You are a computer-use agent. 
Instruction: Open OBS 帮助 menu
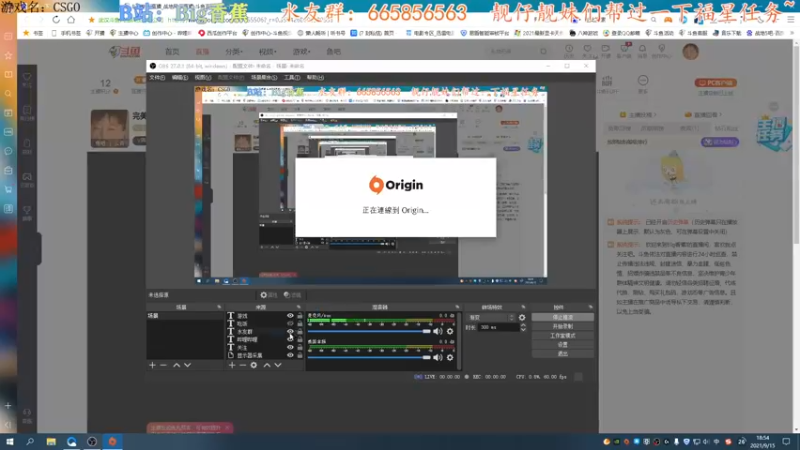(x=315, y=78)
